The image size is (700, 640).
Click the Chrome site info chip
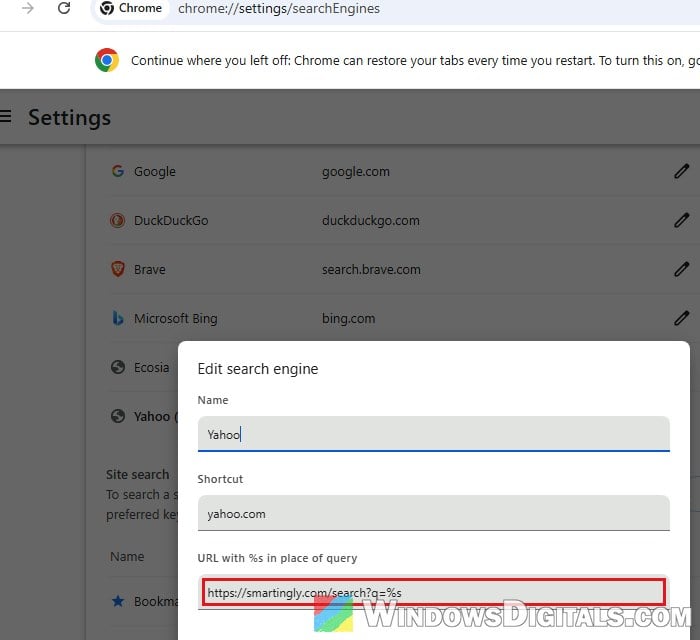[x=130, y=8]
